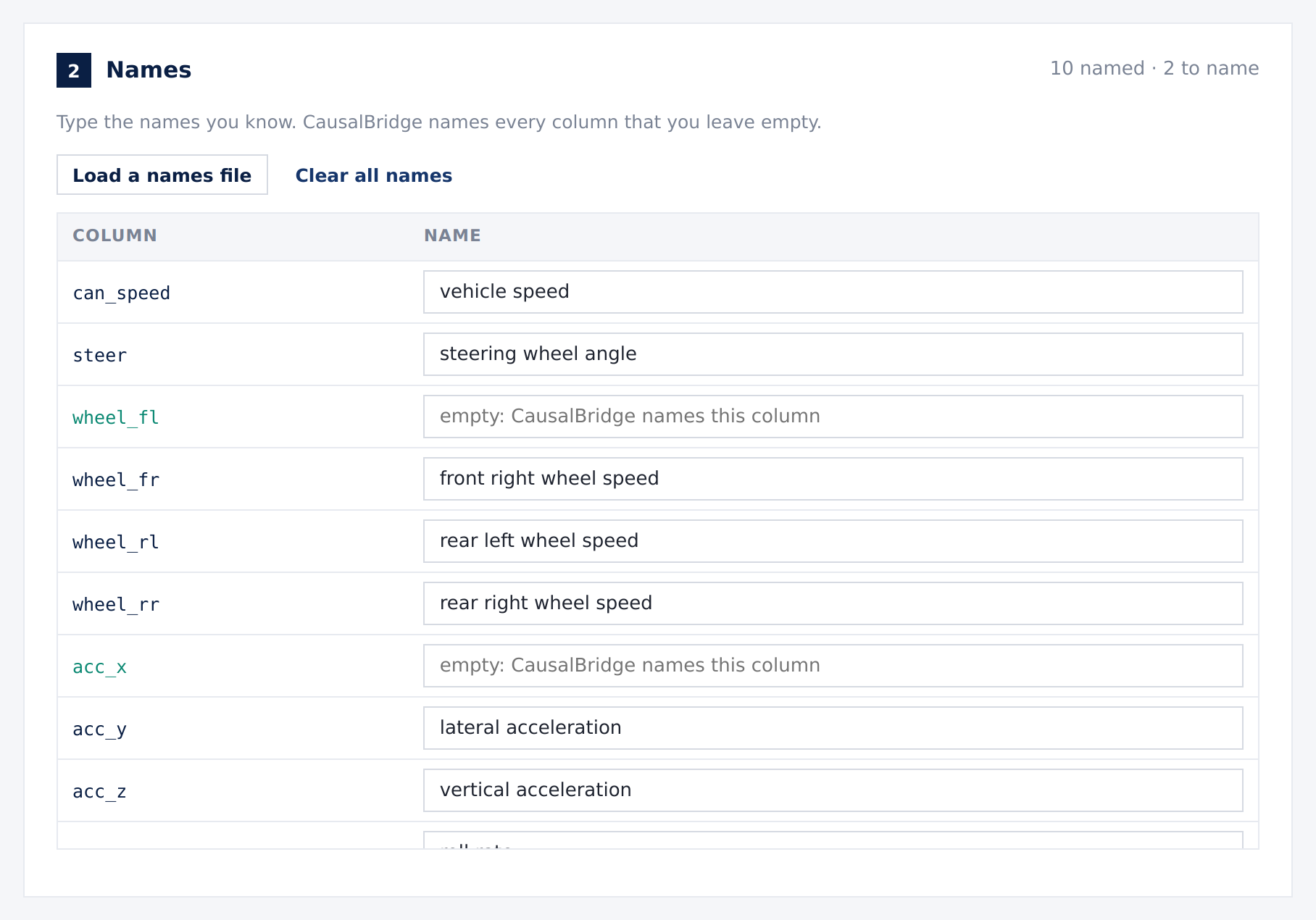Click the wheel_fr column label
This screenshot has height=920, width=1316.
click(x=115, y=480)
